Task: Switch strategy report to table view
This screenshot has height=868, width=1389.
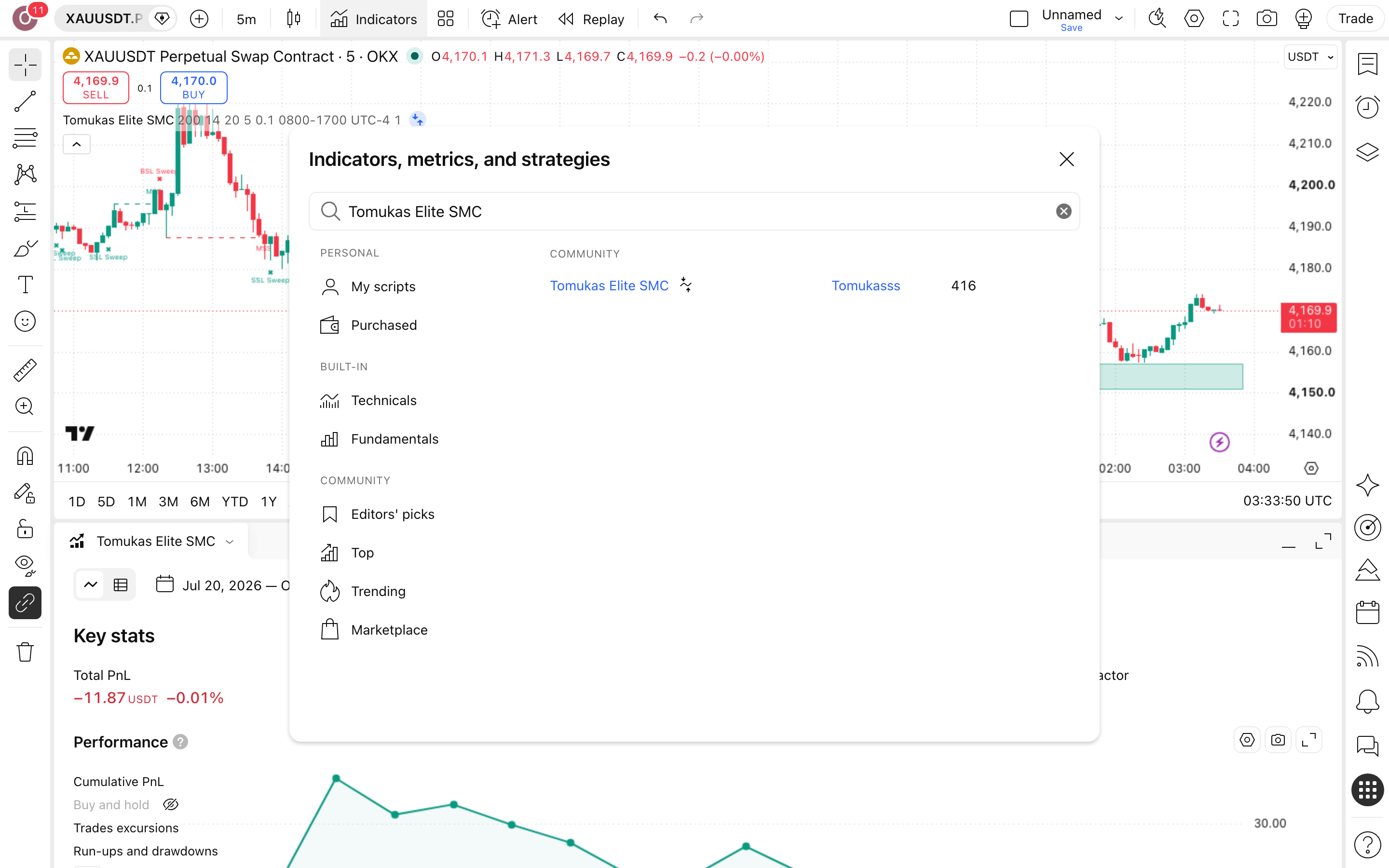Action: [121, 585]
